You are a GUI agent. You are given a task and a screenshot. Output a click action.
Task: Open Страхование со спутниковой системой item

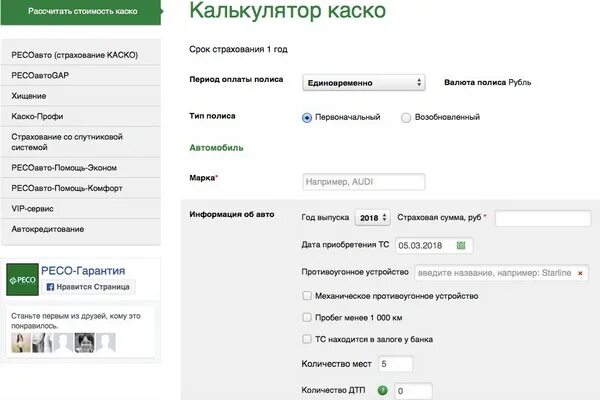pos(81,142)
